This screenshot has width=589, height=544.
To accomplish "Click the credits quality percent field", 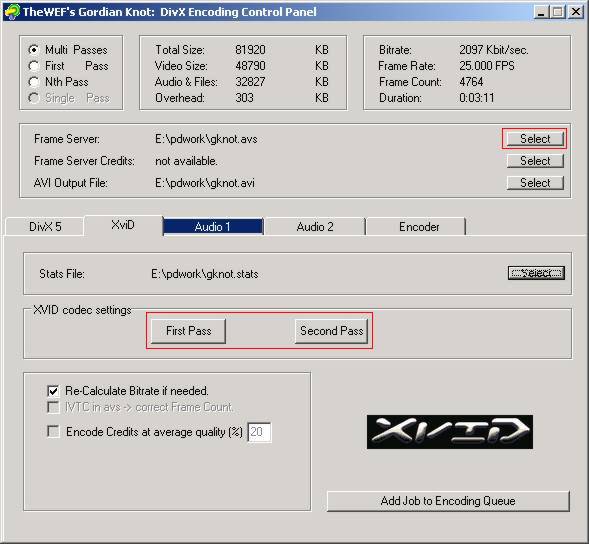I will click(259, 432).
